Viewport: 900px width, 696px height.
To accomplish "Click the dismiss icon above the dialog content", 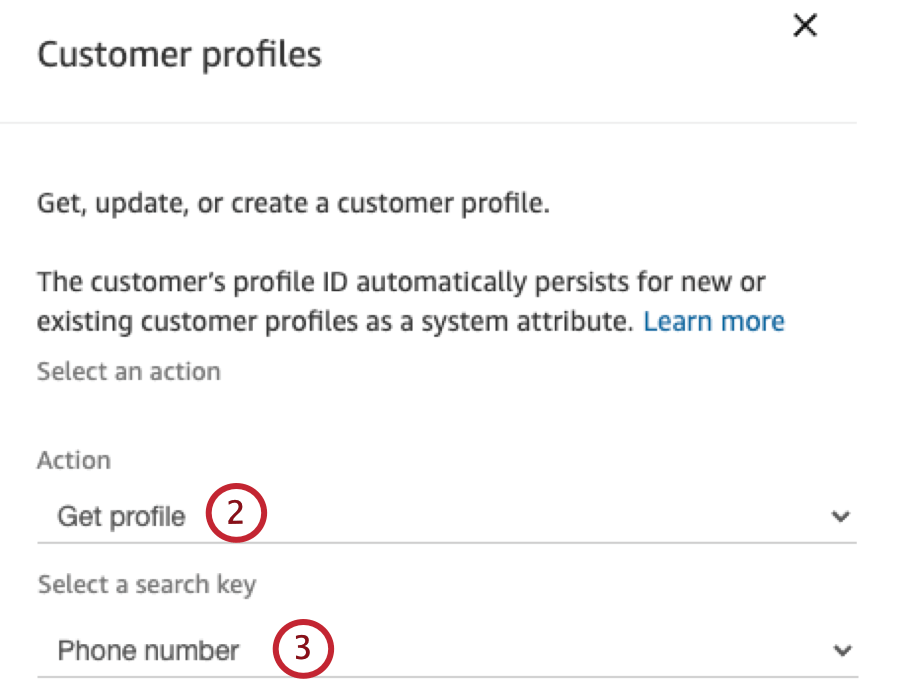I will [x=805, y=25].
